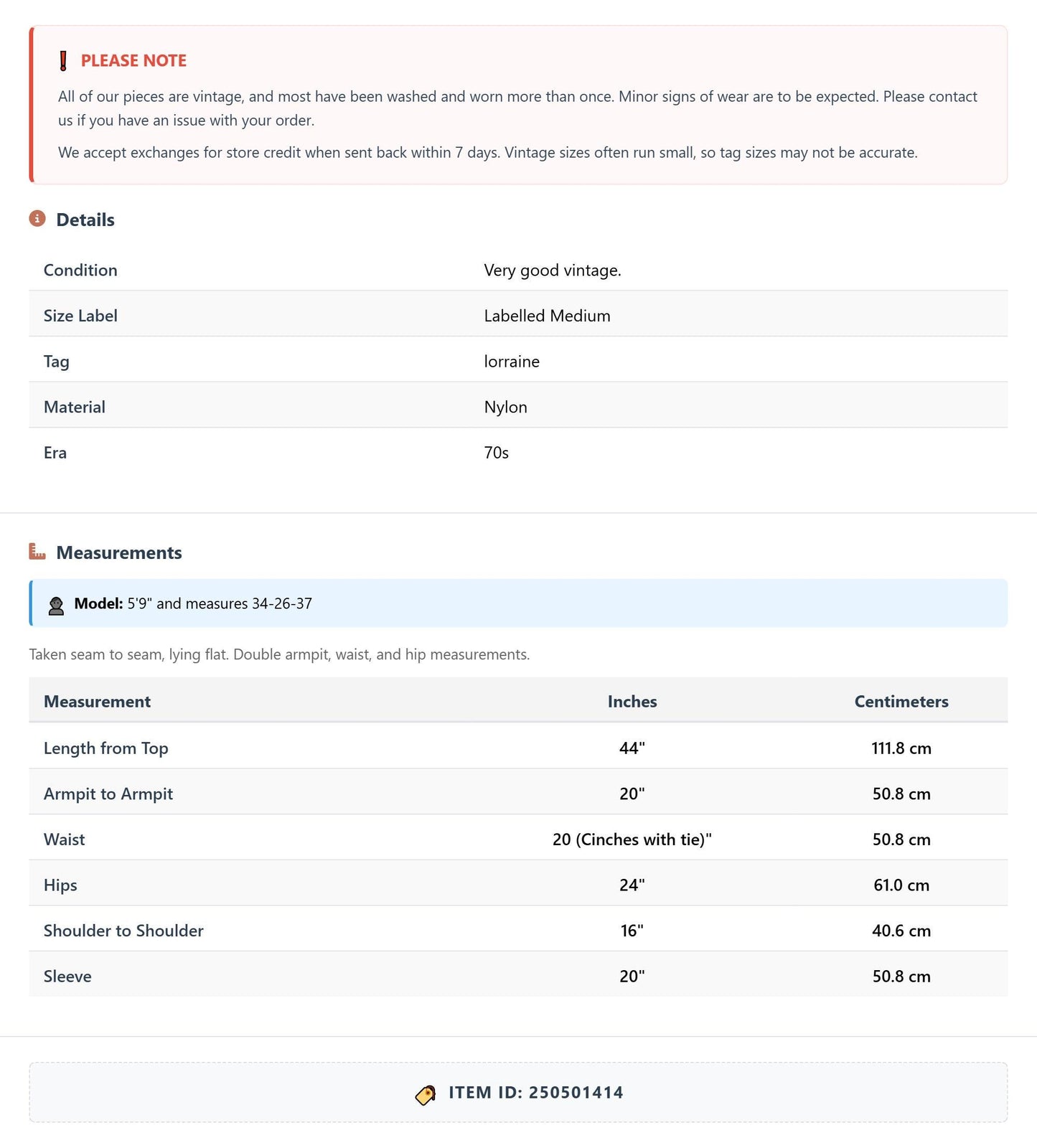Click the Labelled Medium size value
The width and height of the screenshot is (1037, 1148).
pos(547,316)
